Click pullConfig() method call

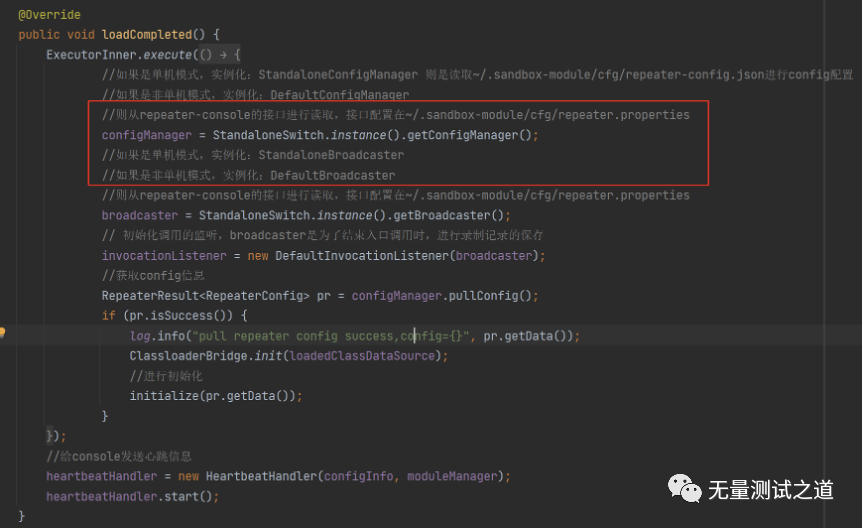[x=490, y=296]
